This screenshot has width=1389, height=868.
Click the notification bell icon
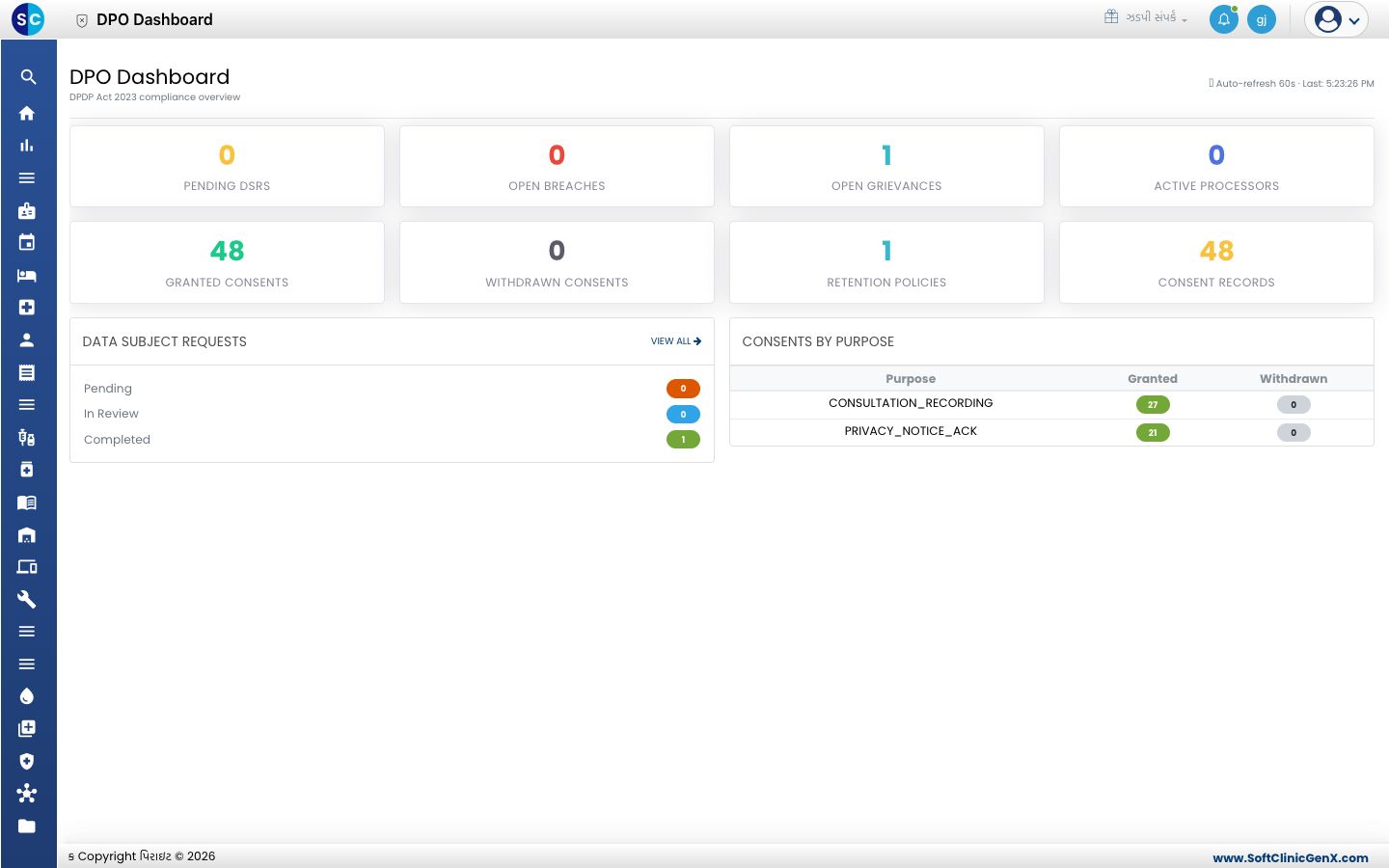1224,19
